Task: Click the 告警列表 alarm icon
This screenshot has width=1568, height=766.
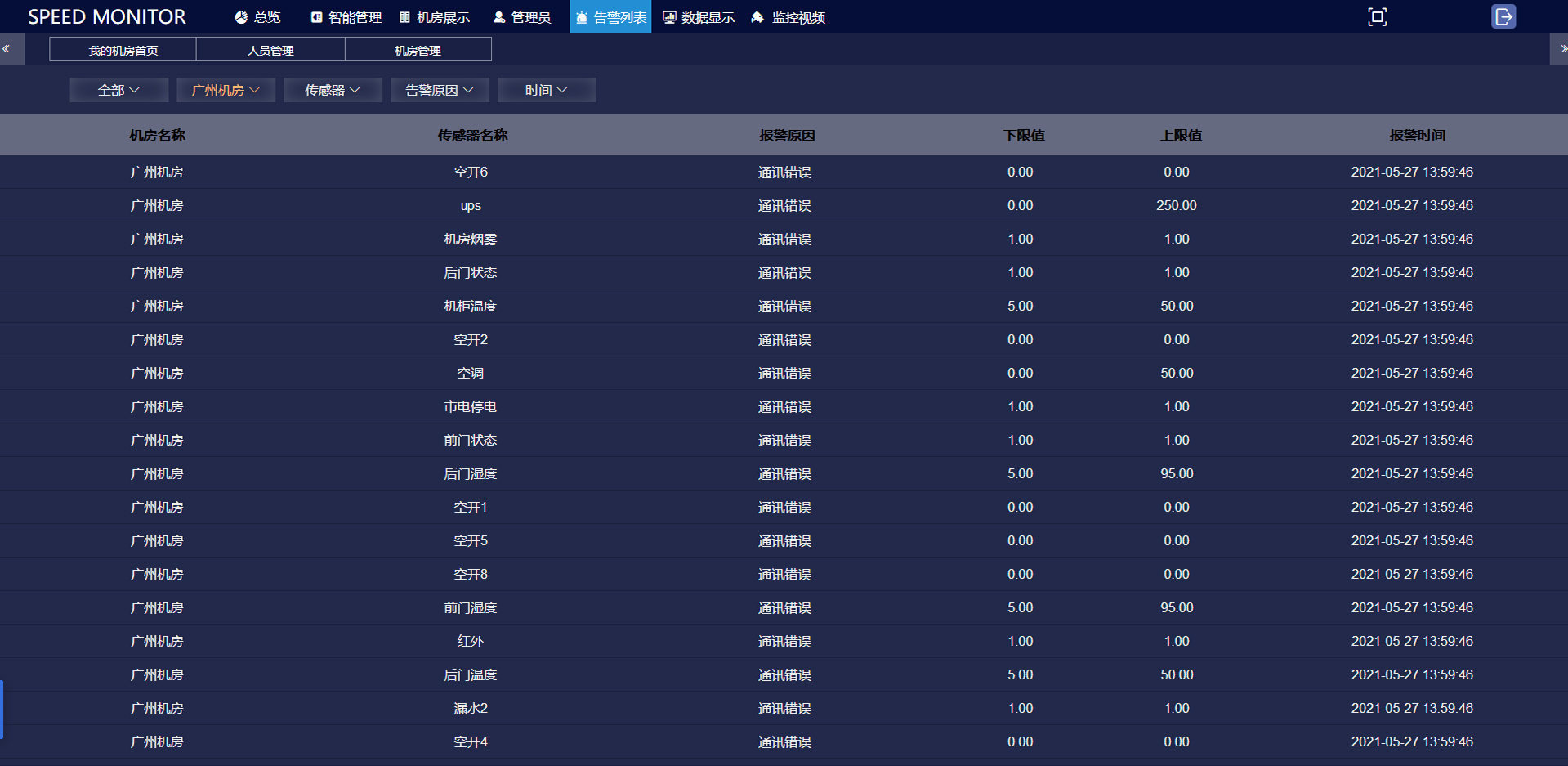Action: tap(581, 17)
